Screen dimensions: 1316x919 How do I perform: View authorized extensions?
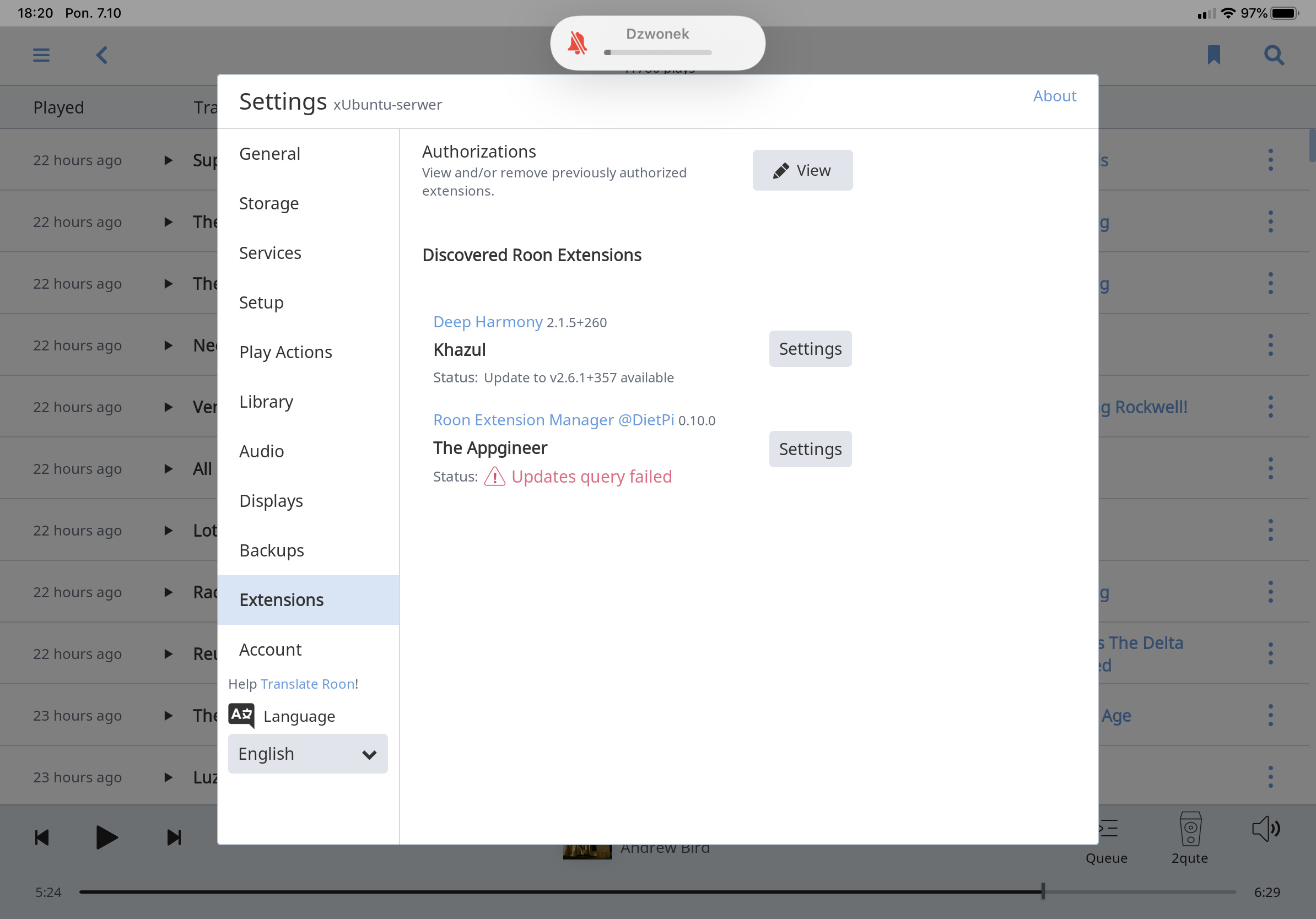(802, 170)
